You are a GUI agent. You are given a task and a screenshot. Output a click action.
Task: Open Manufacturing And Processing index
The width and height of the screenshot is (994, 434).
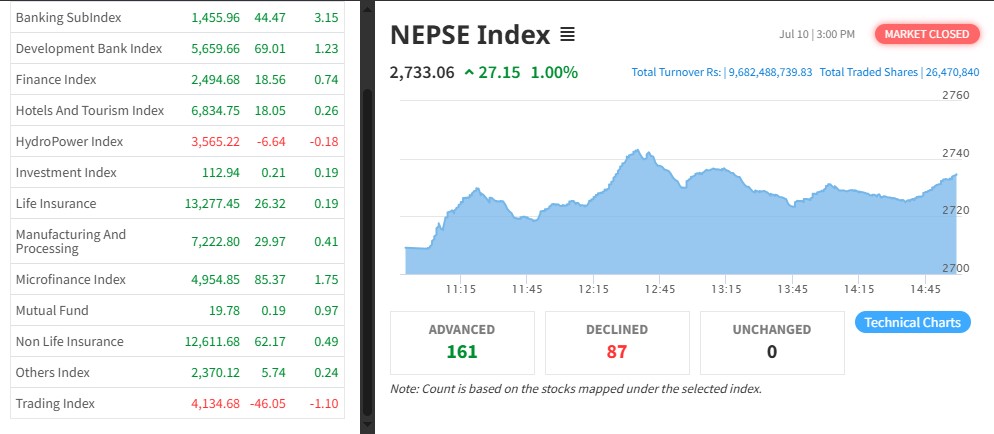[70, 241]
